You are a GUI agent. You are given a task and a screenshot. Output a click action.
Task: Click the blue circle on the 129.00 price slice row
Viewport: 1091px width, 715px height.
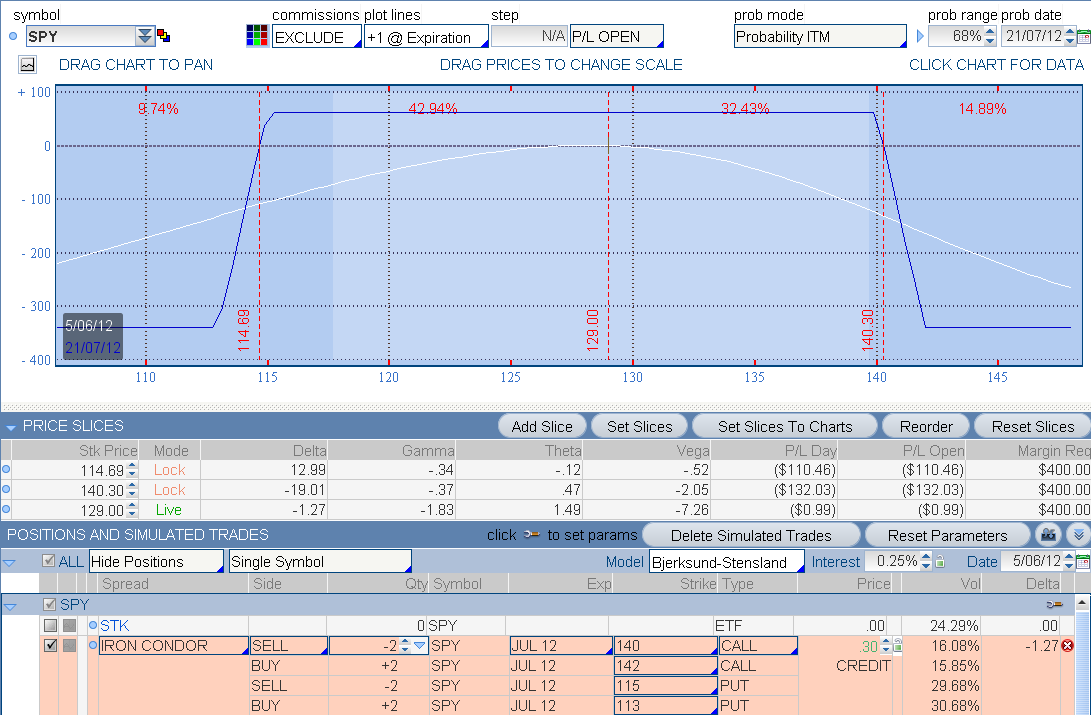[6, 509]
